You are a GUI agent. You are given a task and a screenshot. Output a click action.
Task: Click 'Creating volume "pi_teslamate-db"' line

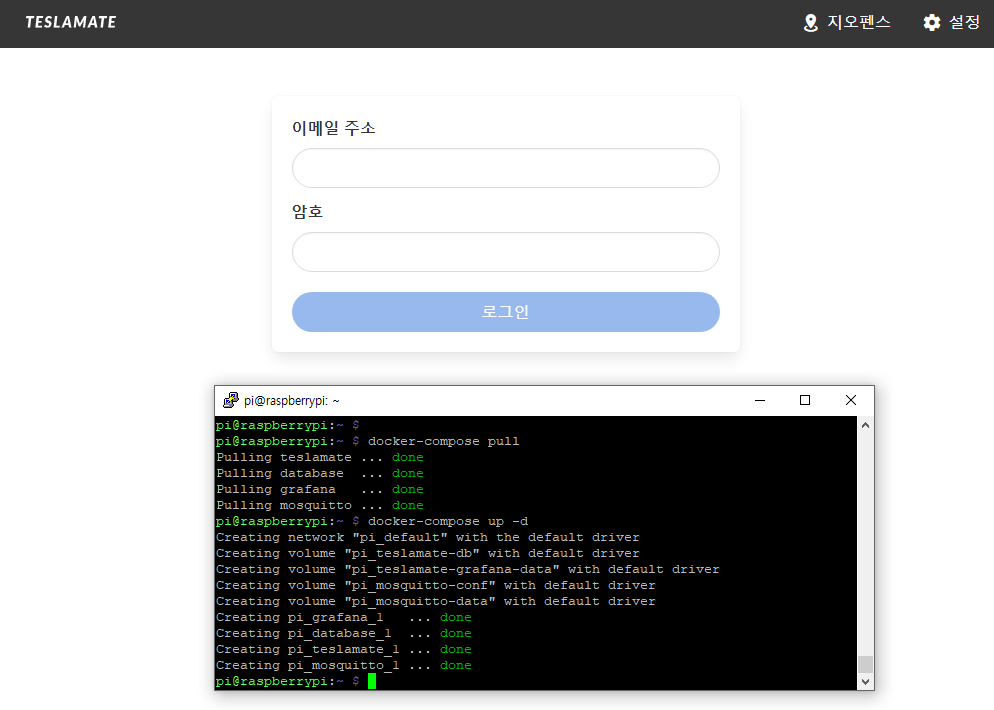point(427,553)
